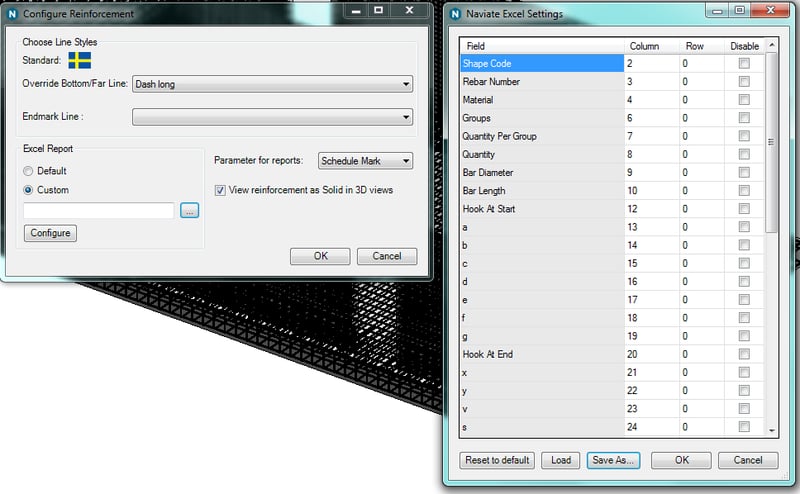Click Column value 2 for Shape Code

652,63
